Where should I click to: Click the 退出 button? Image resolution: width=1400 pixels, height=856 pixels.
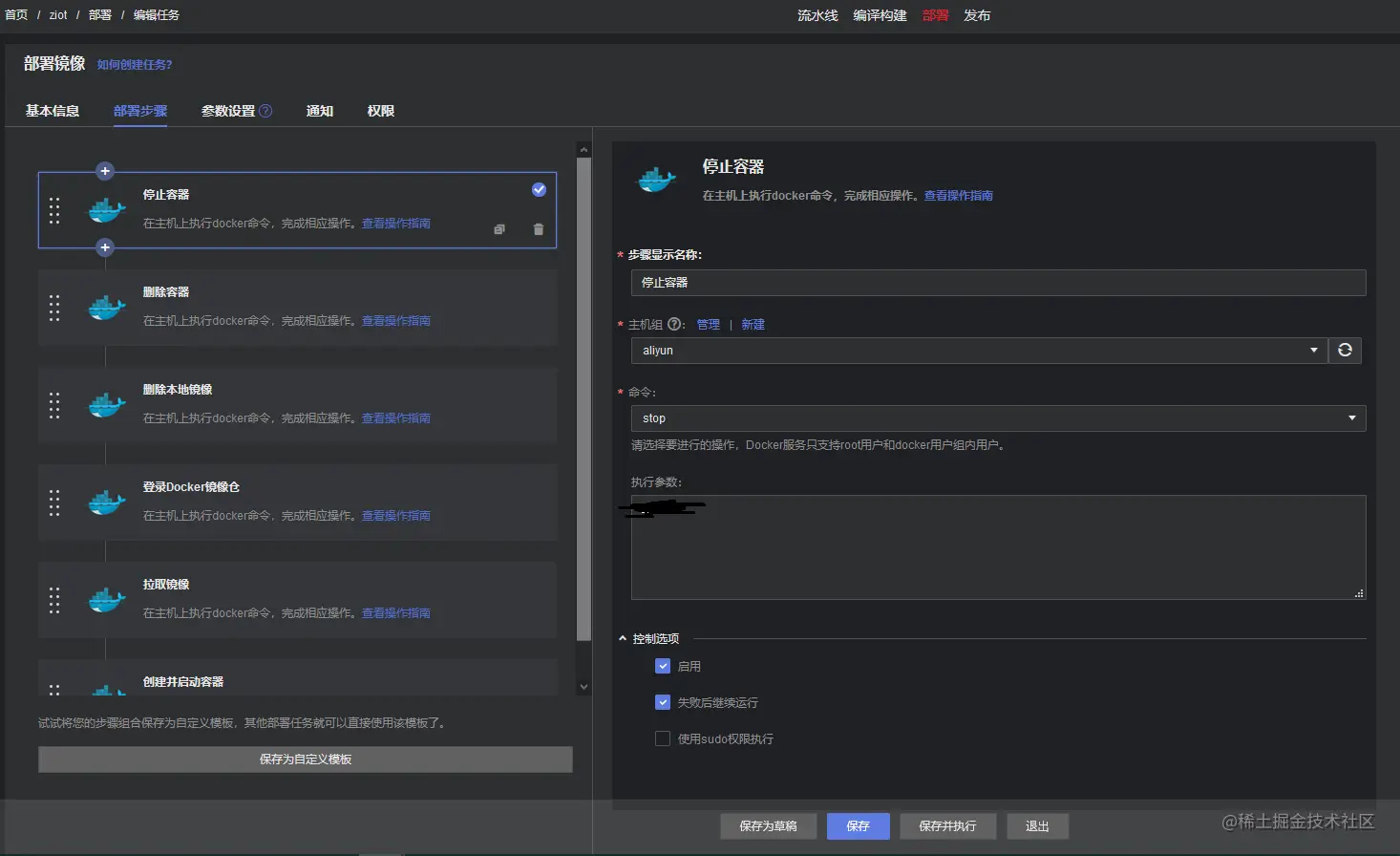1037,826
